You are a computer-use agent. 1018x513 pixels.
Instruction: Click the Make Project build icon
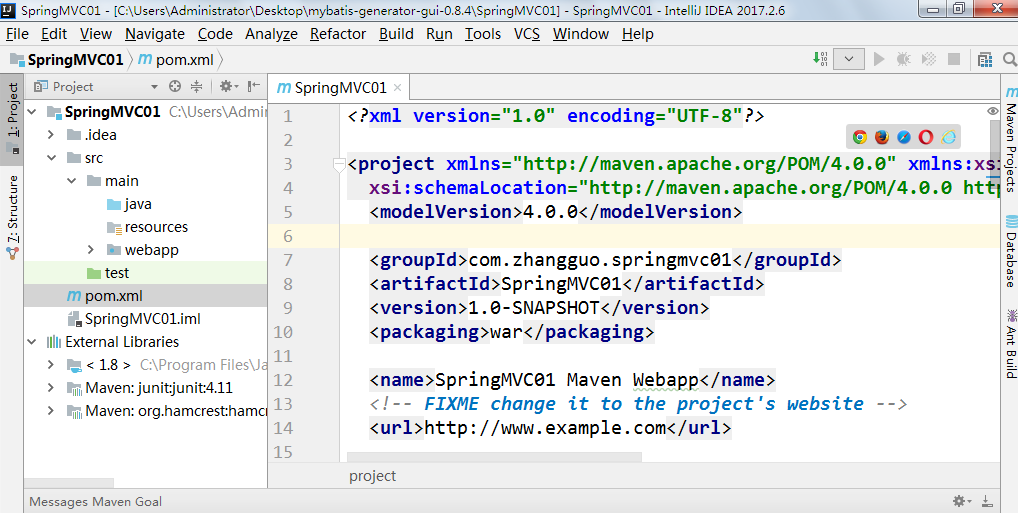[x=820, y=59]
